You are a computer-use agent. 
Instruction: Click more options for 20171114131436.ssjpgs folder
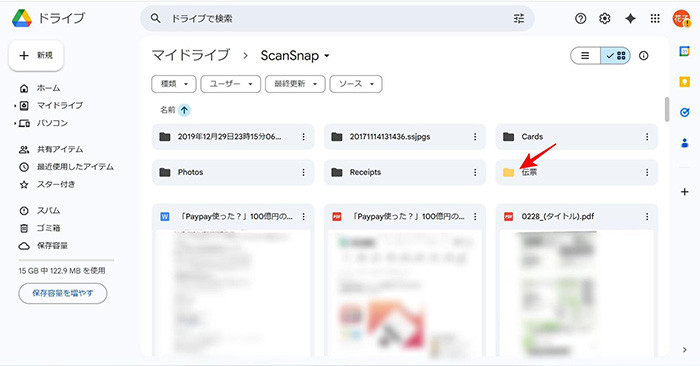click(x=475, y=137)
